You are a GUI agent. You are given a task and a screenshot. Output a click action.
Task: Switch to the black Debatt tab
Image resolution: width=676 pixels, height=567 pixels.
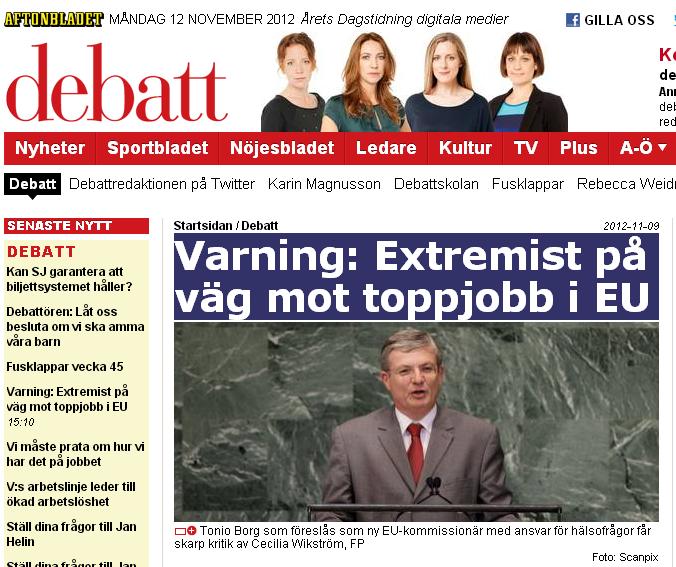(32, 184)
